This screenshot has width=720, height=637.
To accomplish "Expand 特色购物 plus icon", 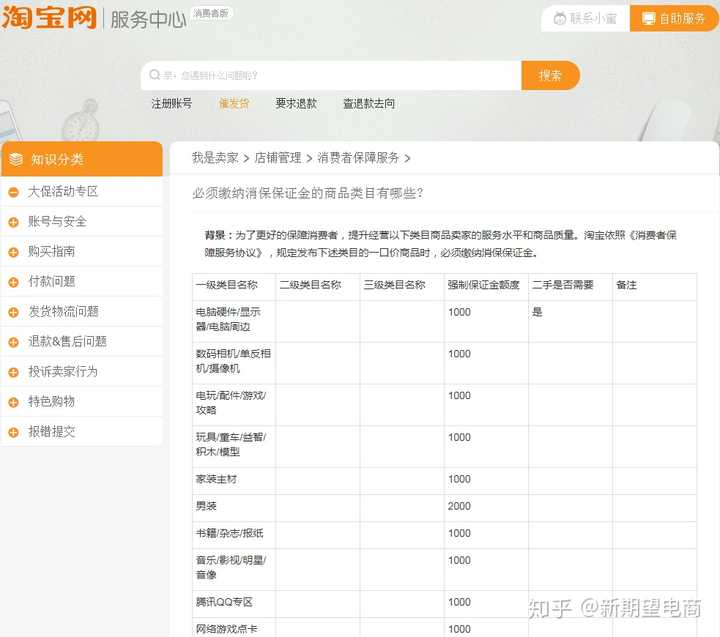I will pos(13,402).
